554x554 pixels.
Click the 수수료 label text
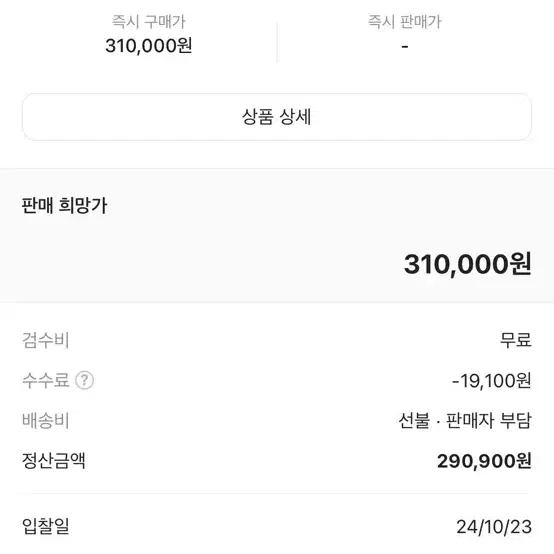pos(46,381)
